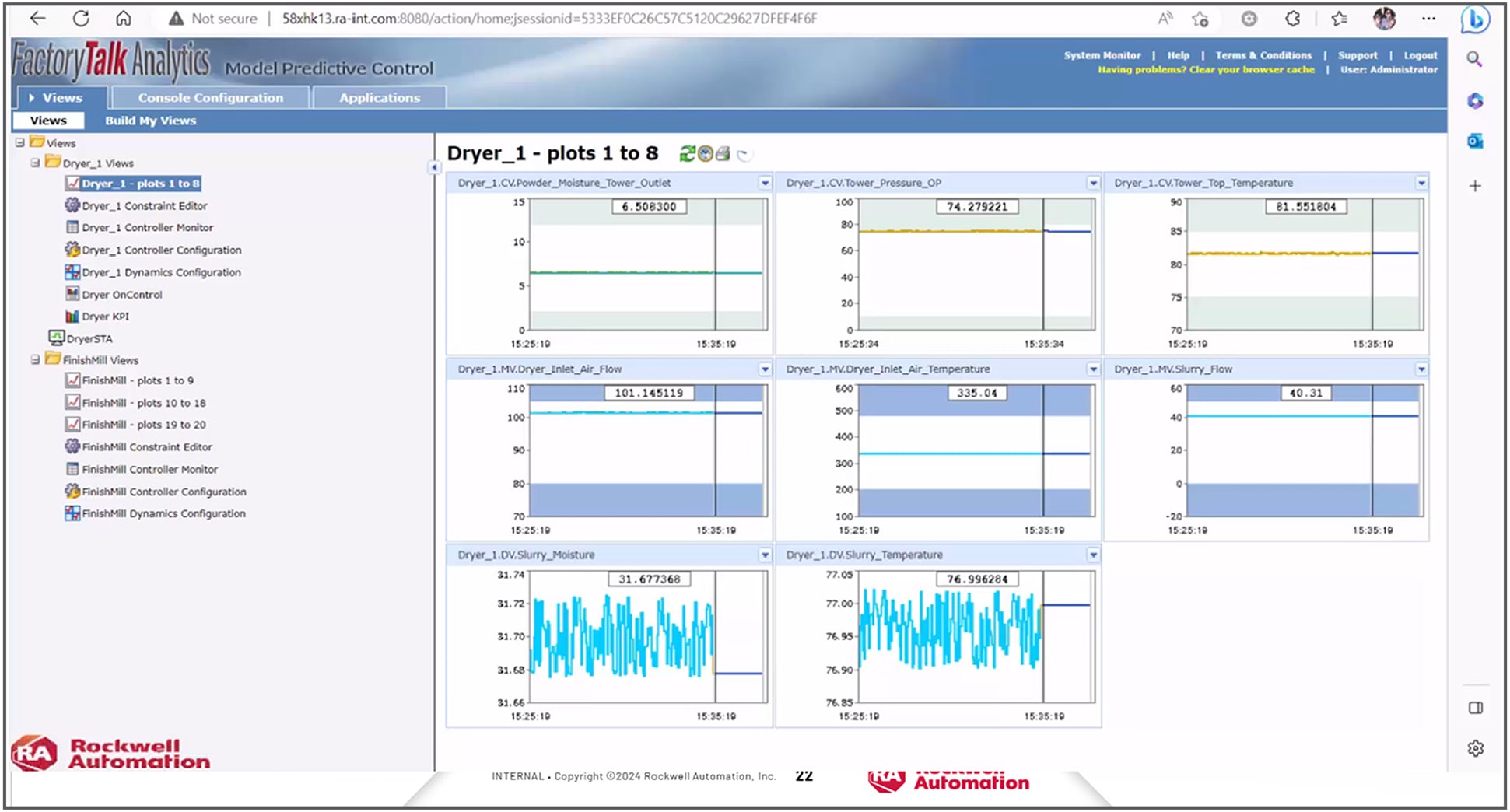Open the browser three-dot menu

coord(1428,19)
